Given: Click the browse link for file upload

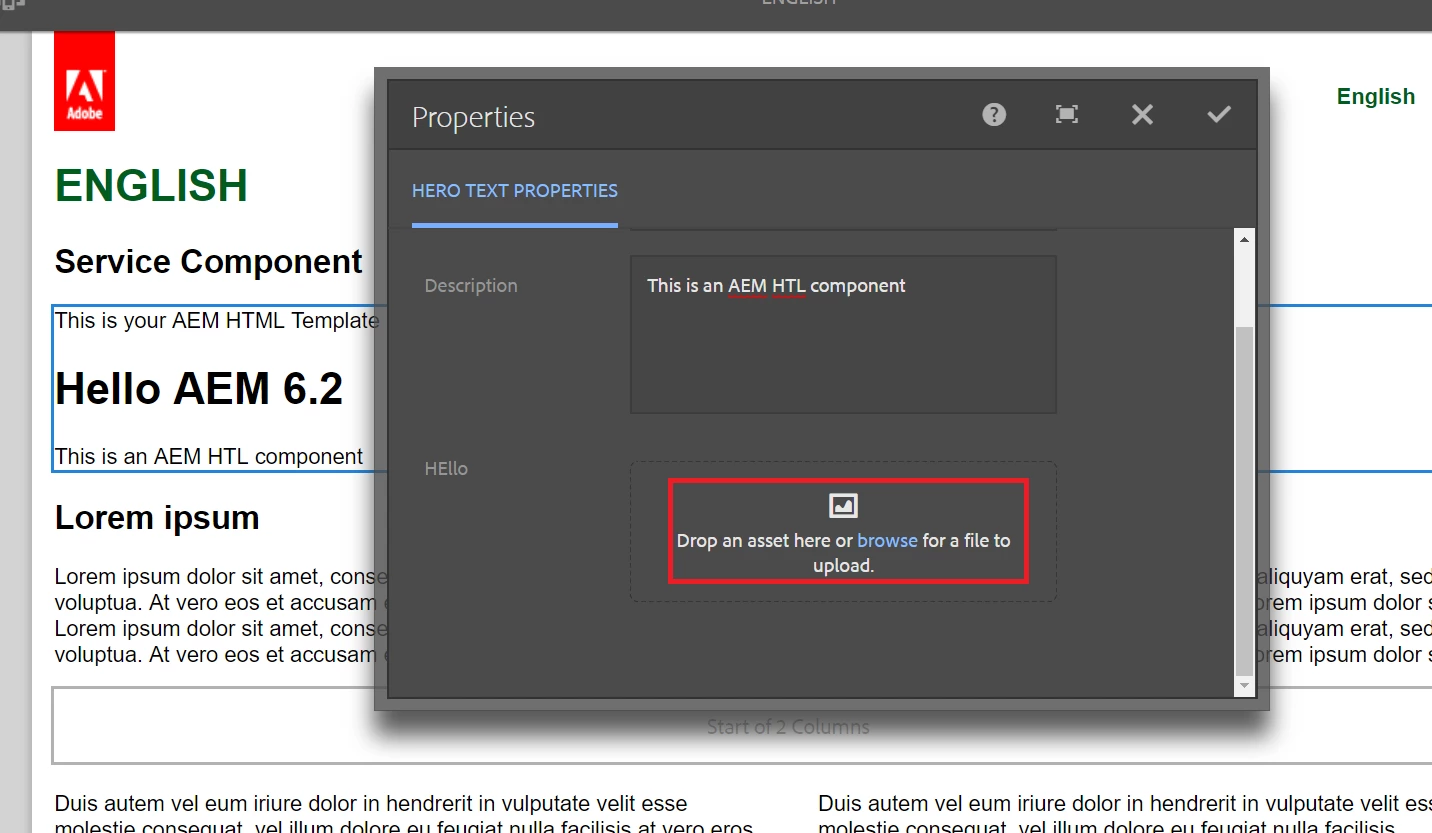Looking at the screenshot, I should pos(887,541).
